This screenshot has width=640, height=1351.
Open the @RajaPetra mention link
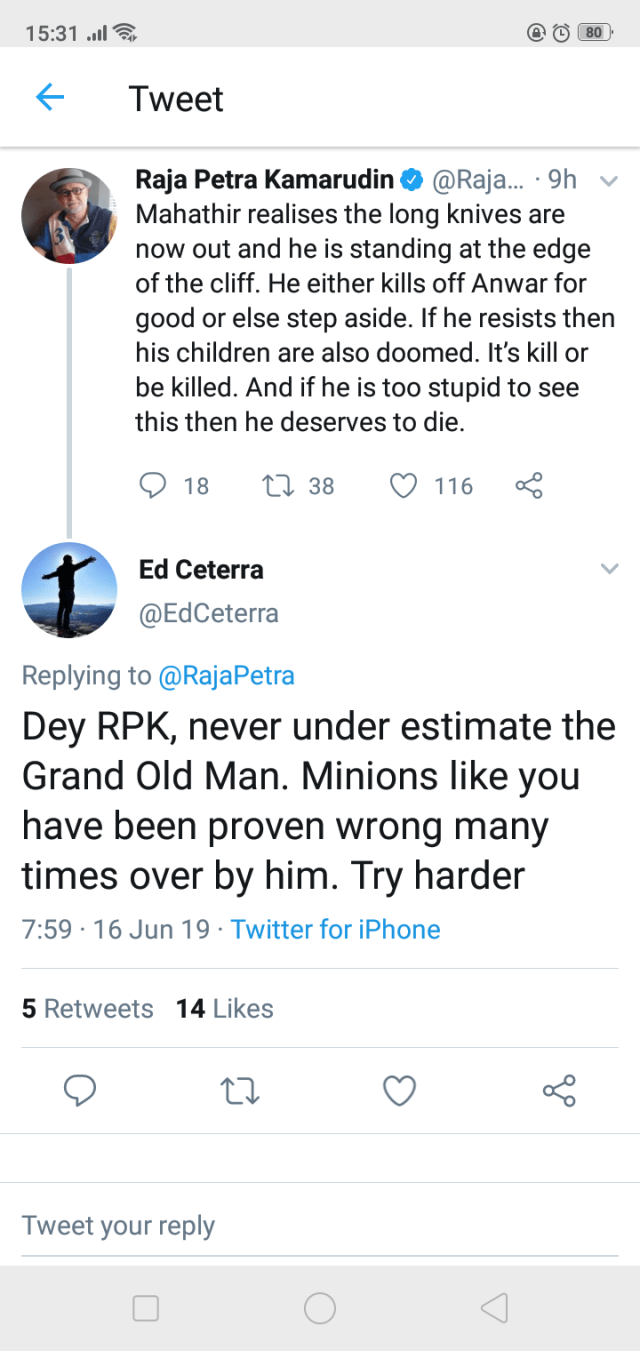tap(226, 676)
